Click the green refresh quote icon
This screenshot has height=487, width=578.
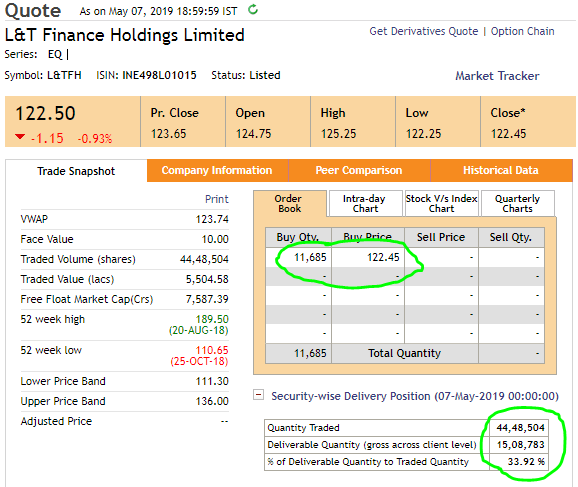(x=253, y=9)
